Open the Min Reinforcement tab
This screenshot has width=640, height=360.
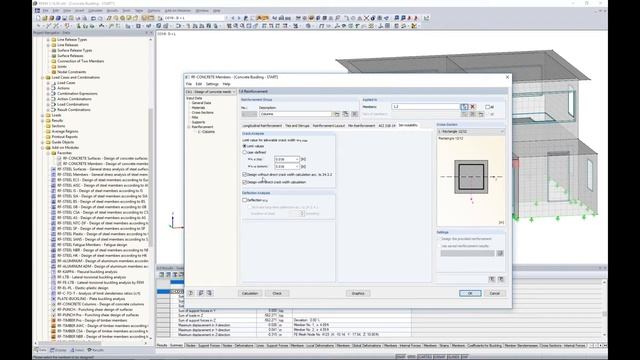[x=361, y=126]
